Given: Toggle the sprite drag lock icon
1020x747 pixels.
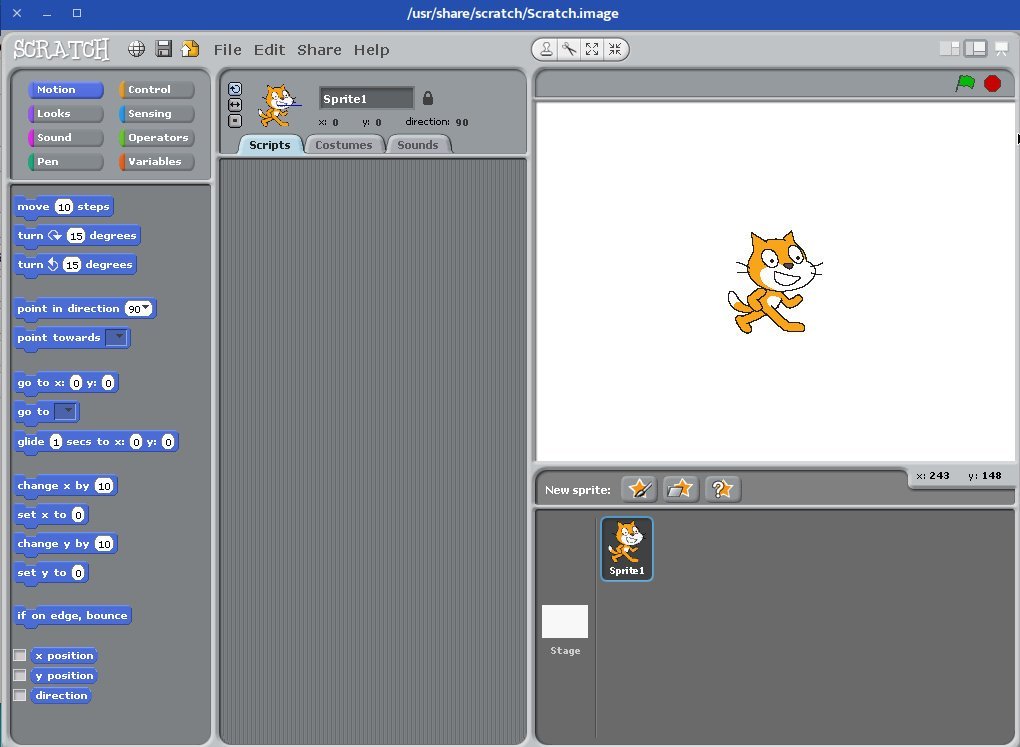Looking at the screenshot, I should point(427,98).
